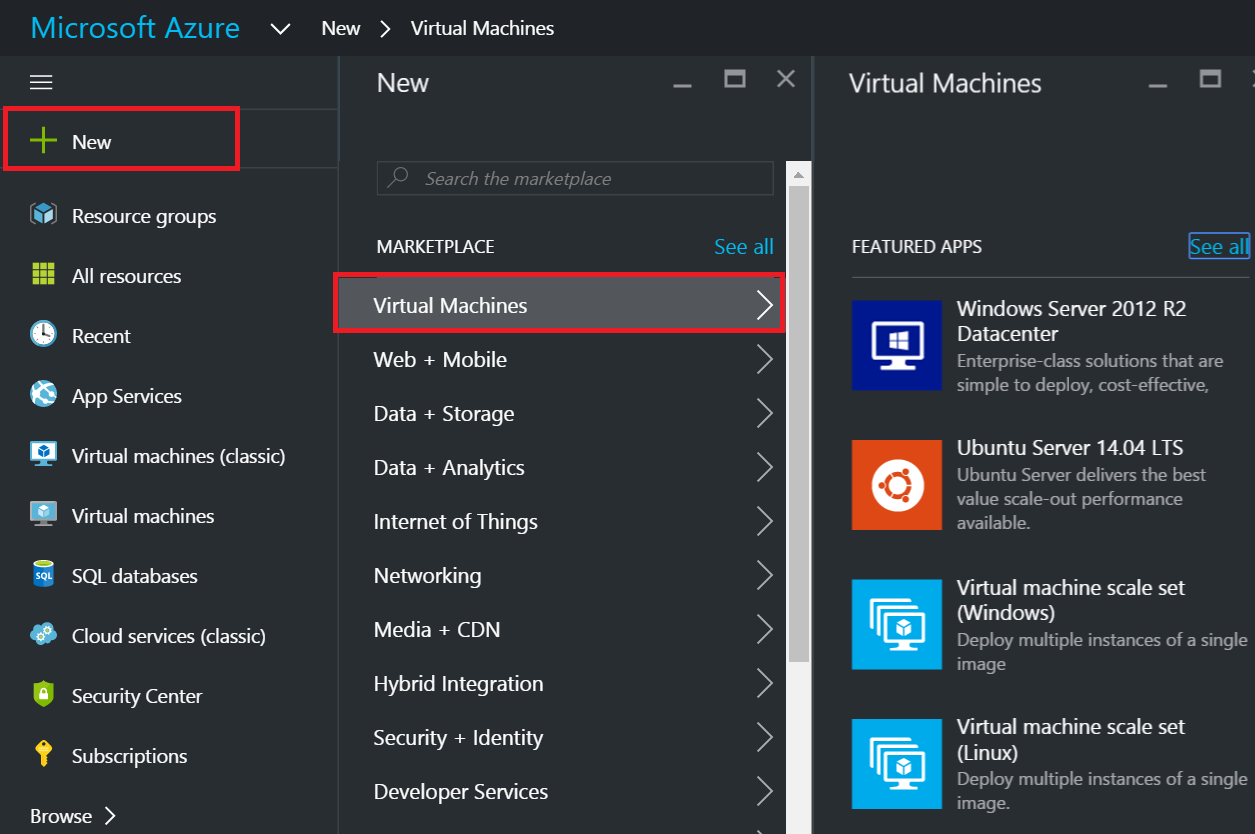Image resolution: width=1255 pixels, height=834 pixels.
Task: Choose Networking from the marketplace list
Action: [427, 576]
